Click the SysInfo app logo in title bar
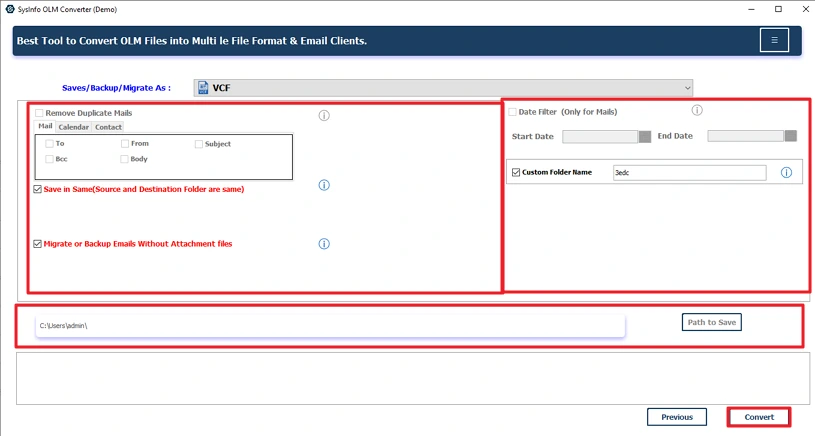Screen dimensions: 815x436 coord(9,9)
